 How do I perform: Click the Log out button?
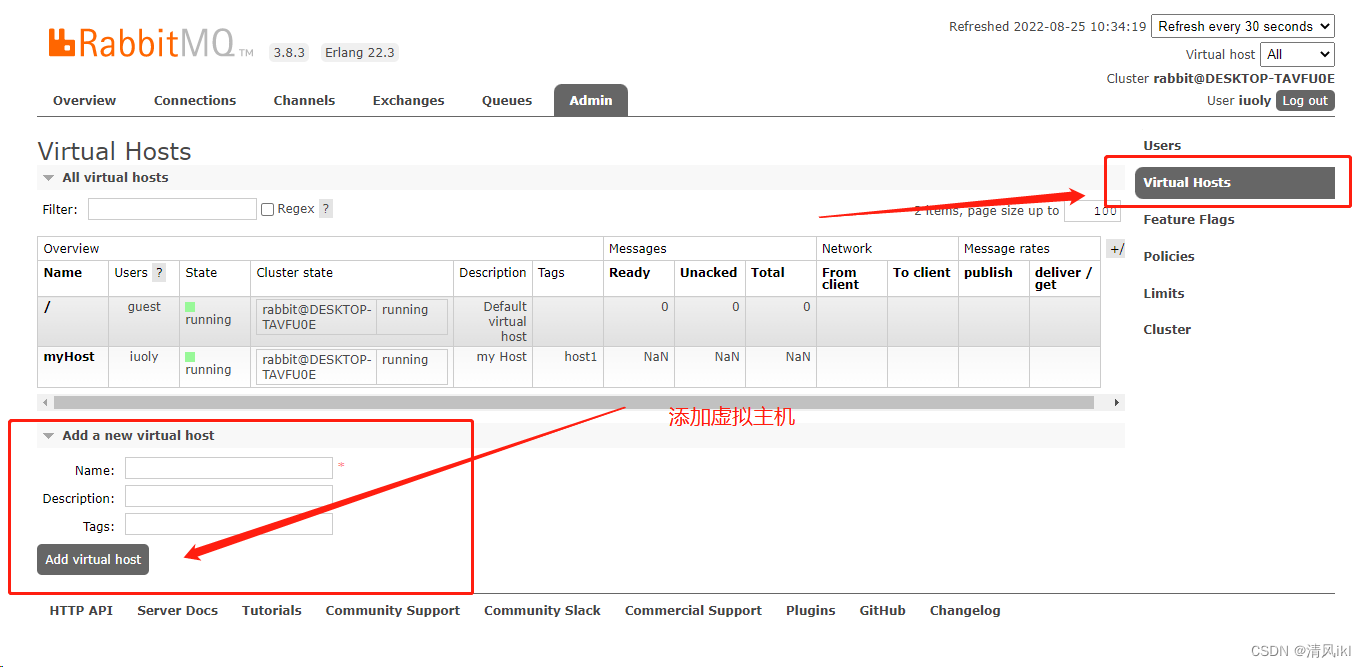click(x=1305, y=100)
